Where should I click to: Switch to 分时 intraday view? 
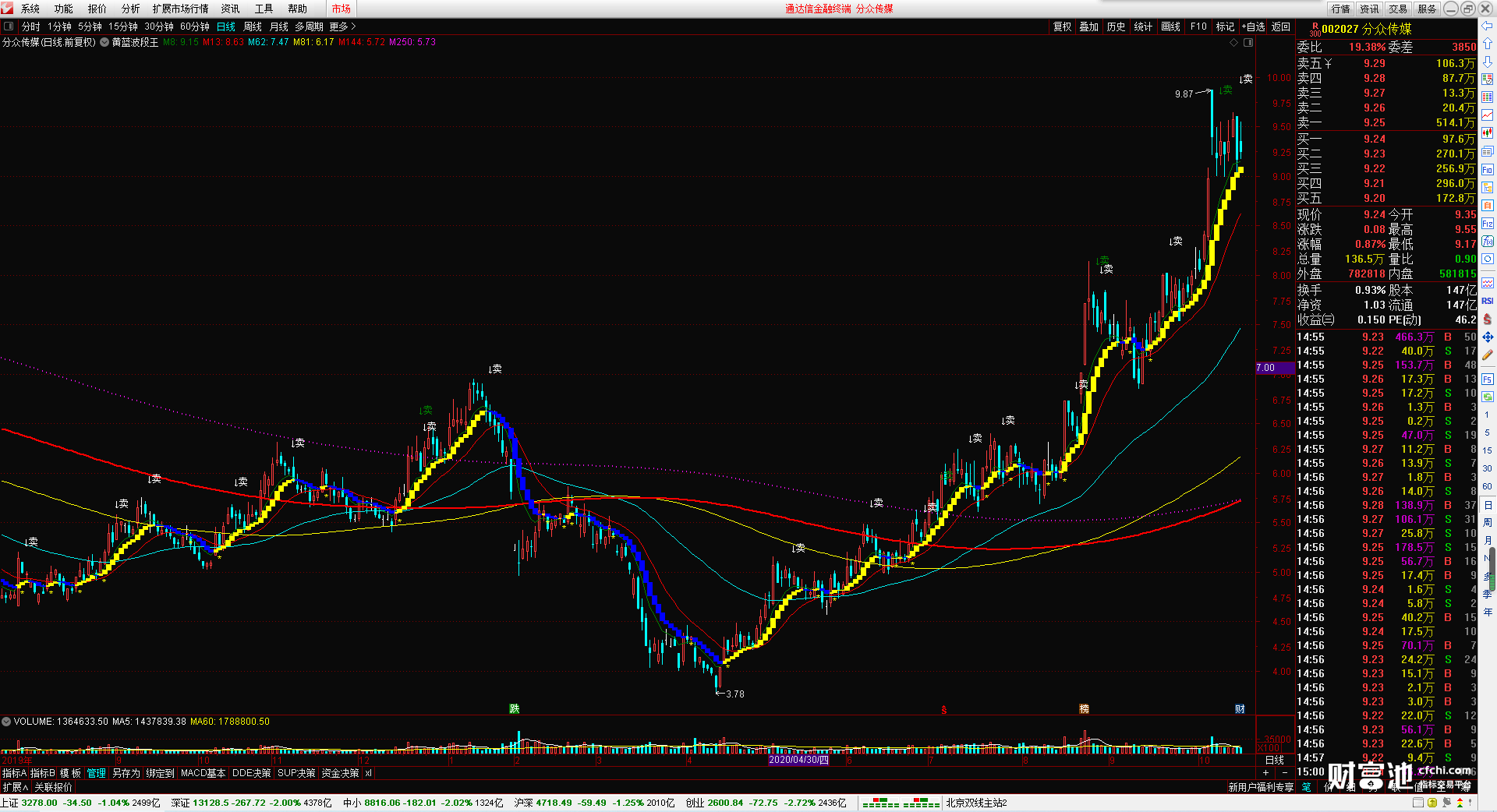coord(31,26)
